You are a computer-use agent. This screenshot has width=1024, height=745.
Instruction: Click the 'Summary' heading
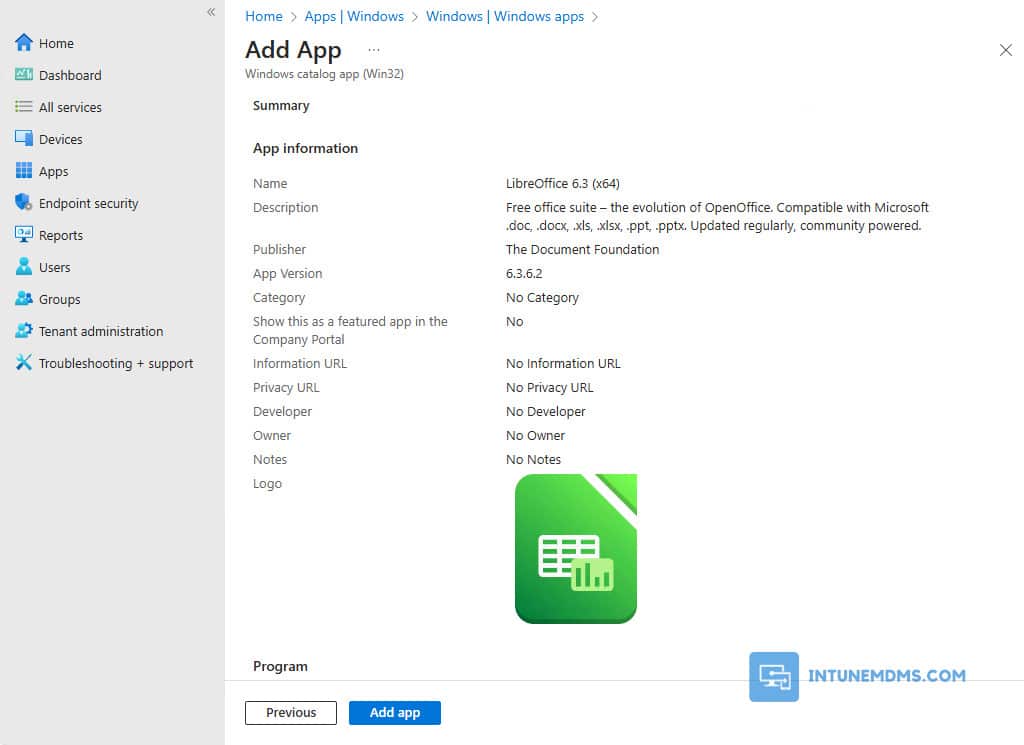pyautogui.click(x=281, y=106)
